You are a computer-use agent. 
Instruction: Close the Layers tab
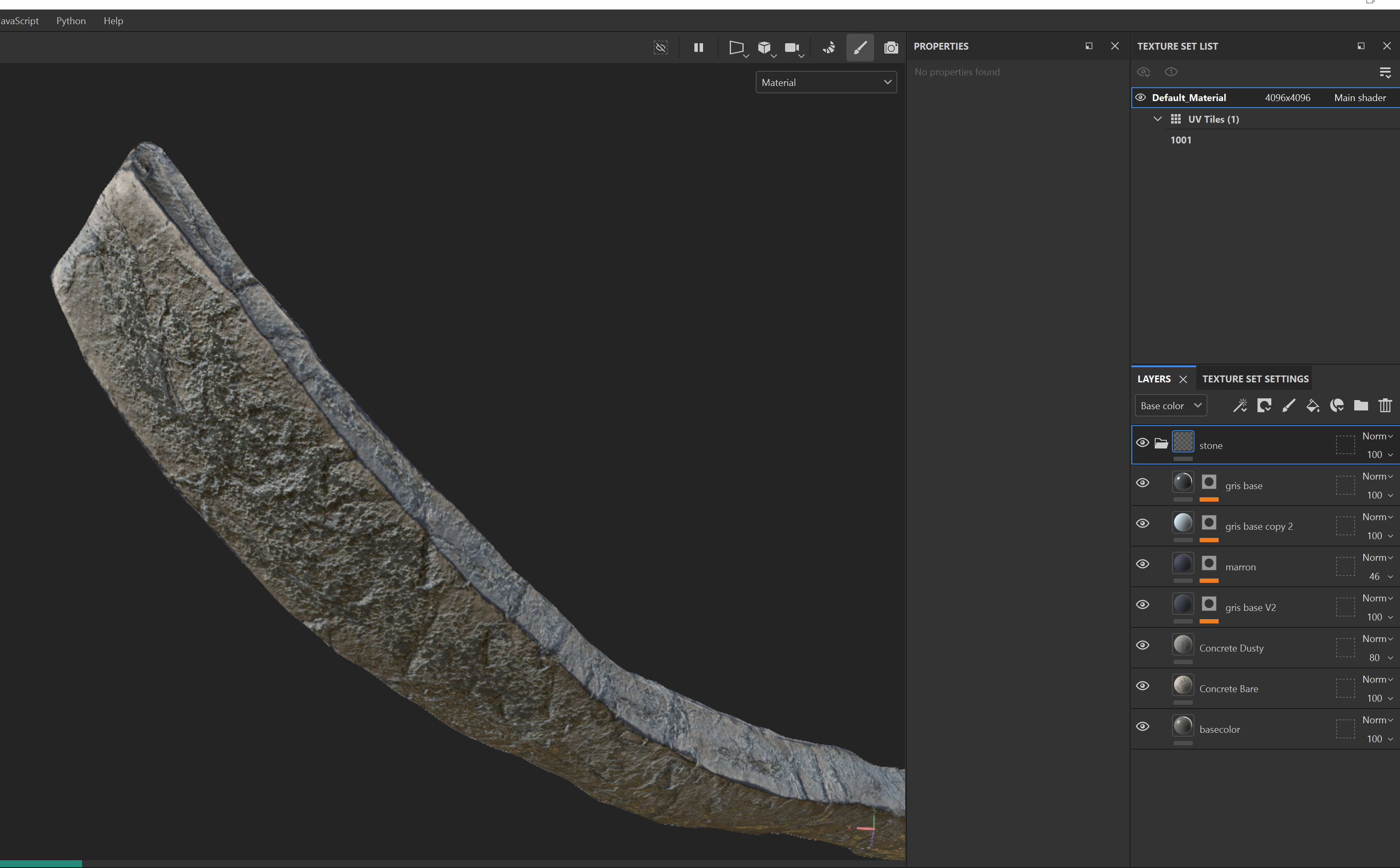click(1183, 379)
